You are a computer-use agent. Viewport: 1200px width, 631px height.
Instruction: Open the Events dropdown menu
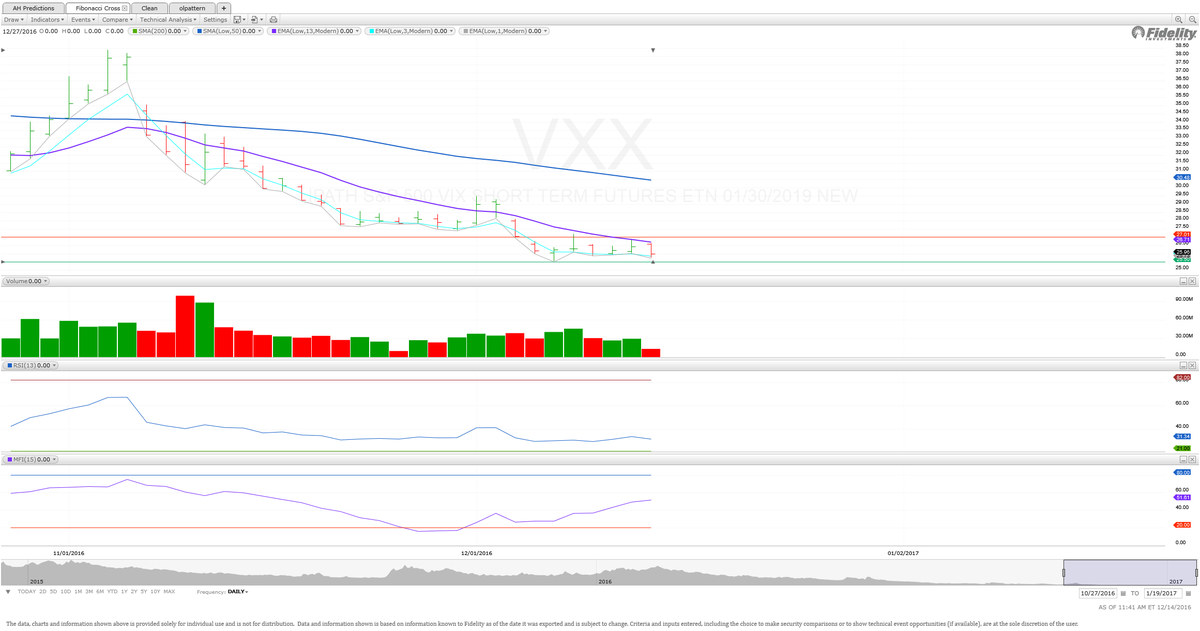(83, 19)
